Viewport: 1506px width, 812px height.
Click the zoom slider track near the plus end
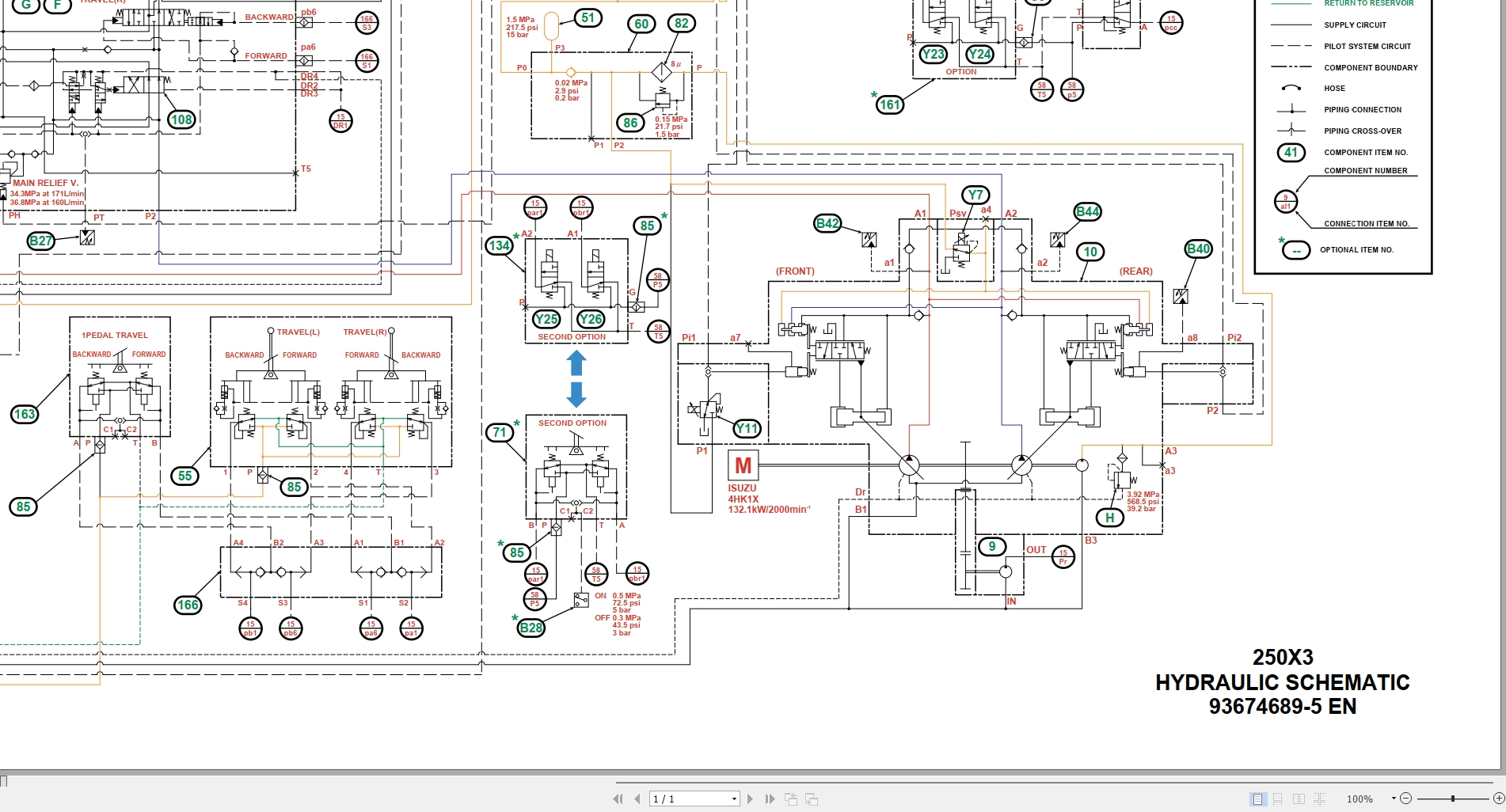click(x=1481, y=799)
